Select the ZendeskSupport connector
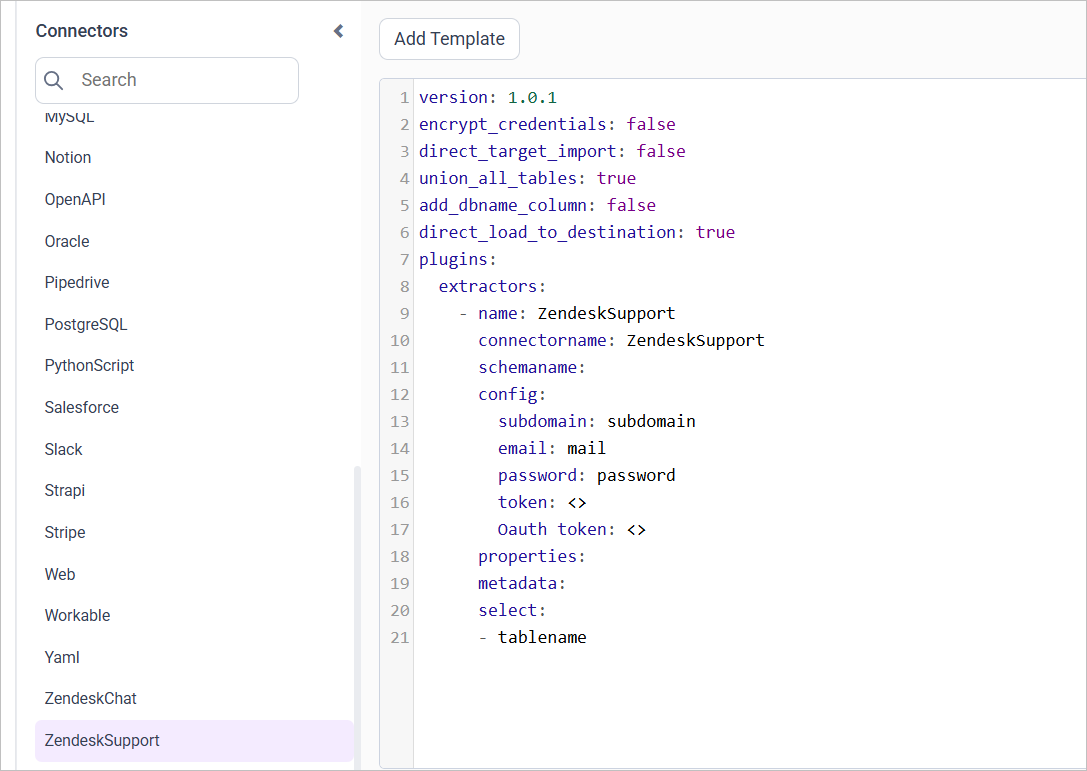 coord(102,740)
